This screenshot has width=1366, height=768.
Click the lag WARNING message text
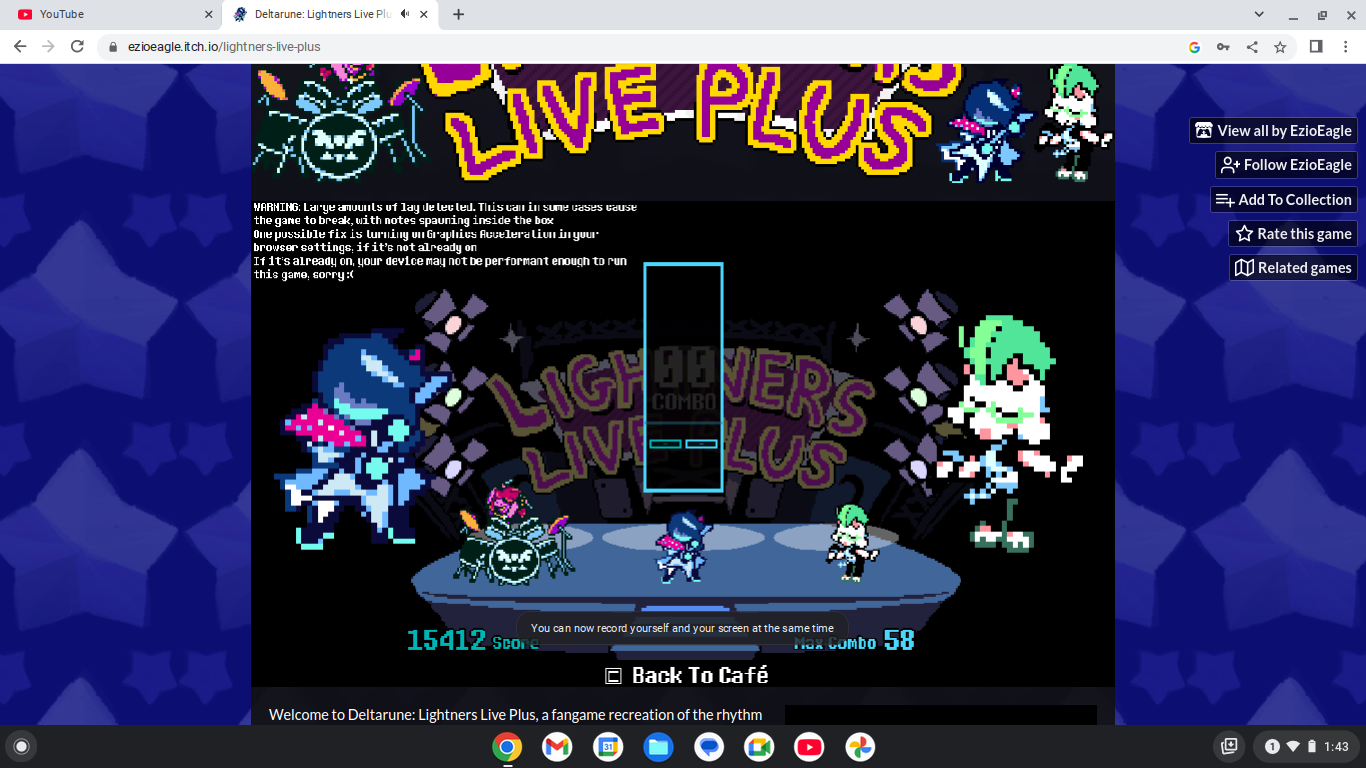click(x=445, y=241)
